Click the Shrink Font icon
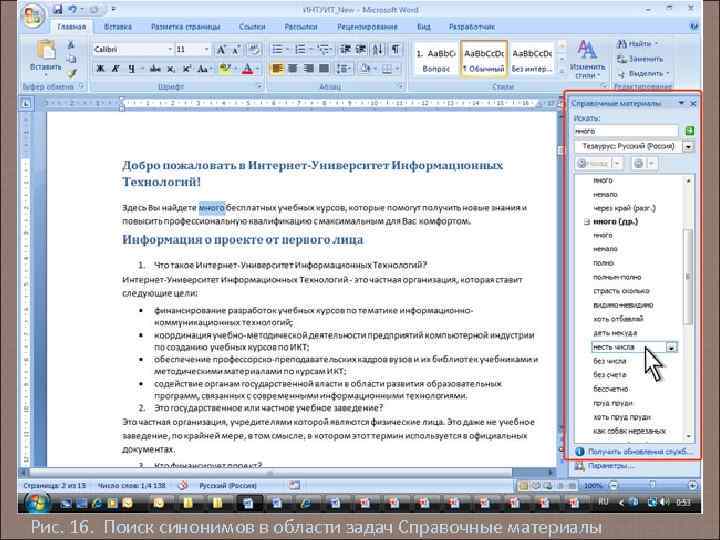Image resolution: width=720 pixels, height=540 pixels. click(x=236, y=50)
